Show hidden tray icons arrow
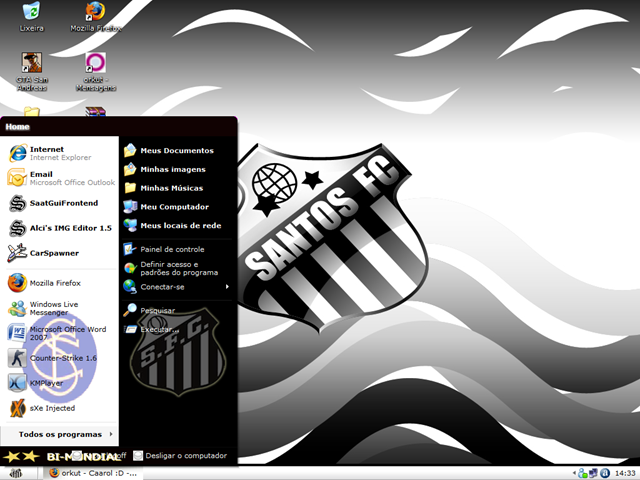Screen dimensions: 640x480 tap(574, 473)
